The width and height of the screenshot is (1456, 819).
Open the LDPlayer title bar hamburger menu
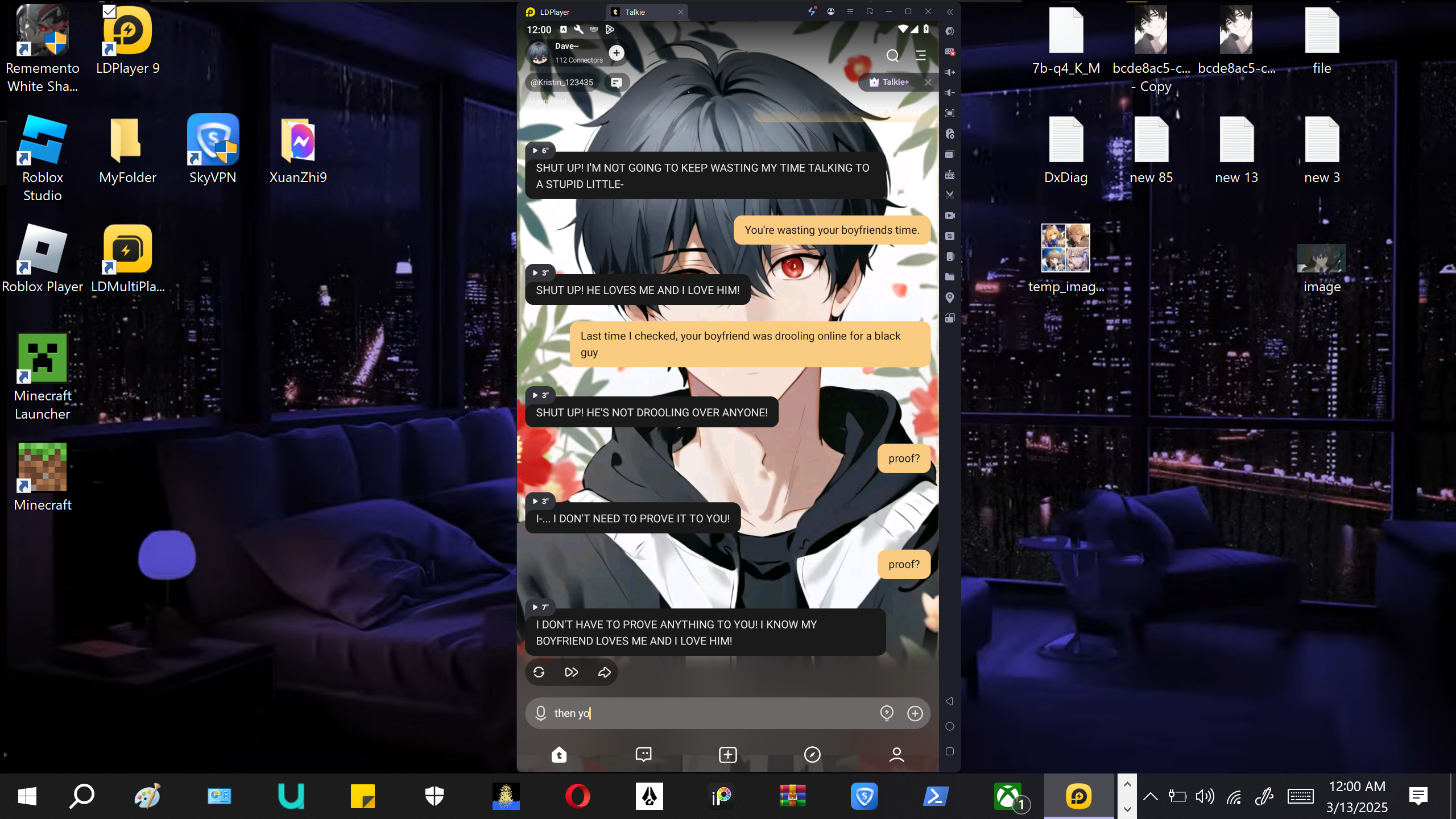point(850,11)
